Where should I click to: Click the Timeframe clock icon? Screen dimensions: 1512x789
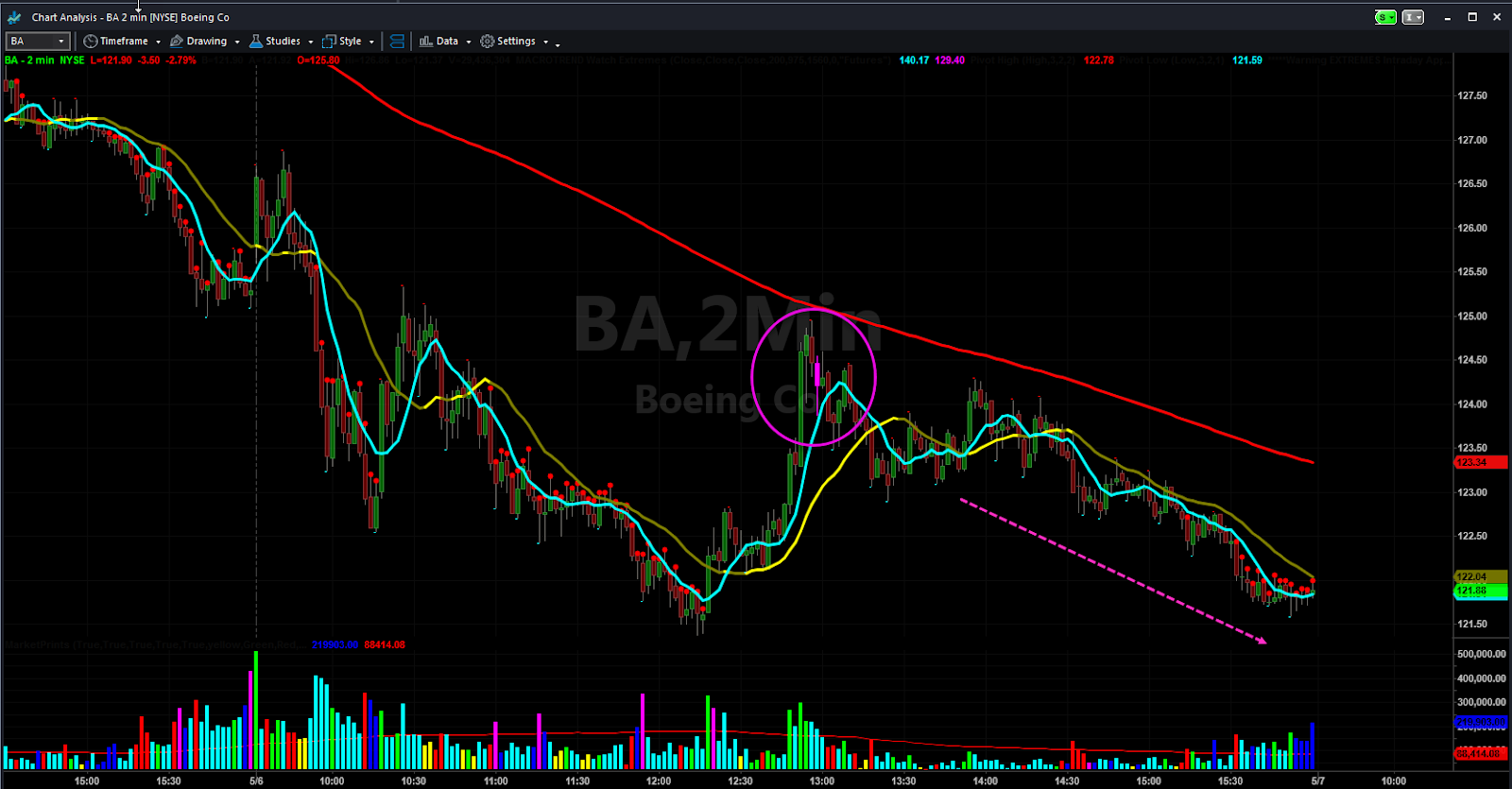click(x=91, y=42)
